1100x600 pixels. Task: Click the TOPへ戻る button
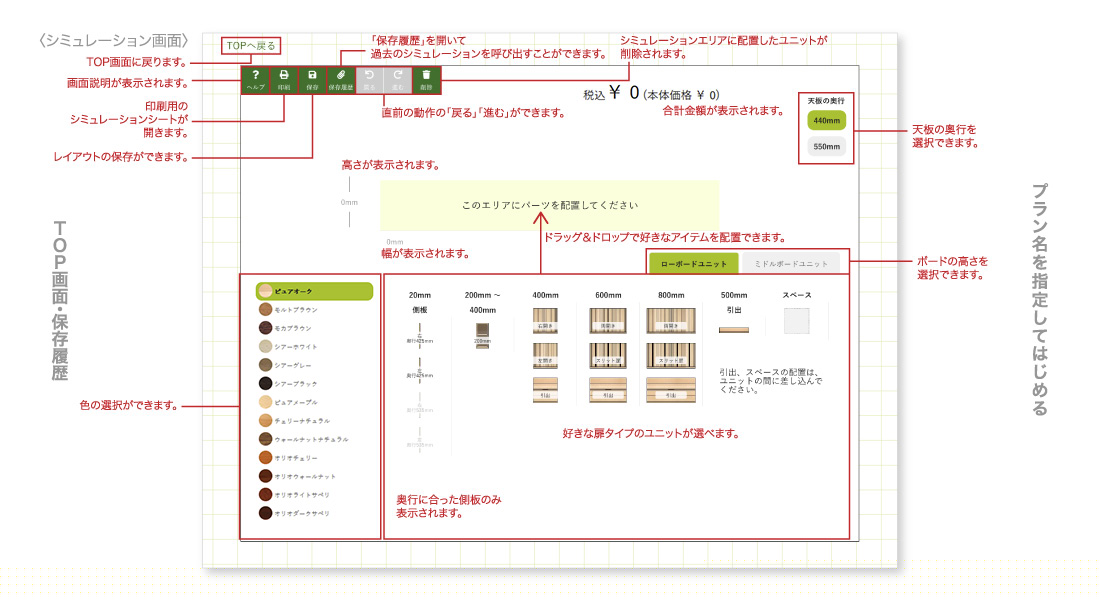250,45
